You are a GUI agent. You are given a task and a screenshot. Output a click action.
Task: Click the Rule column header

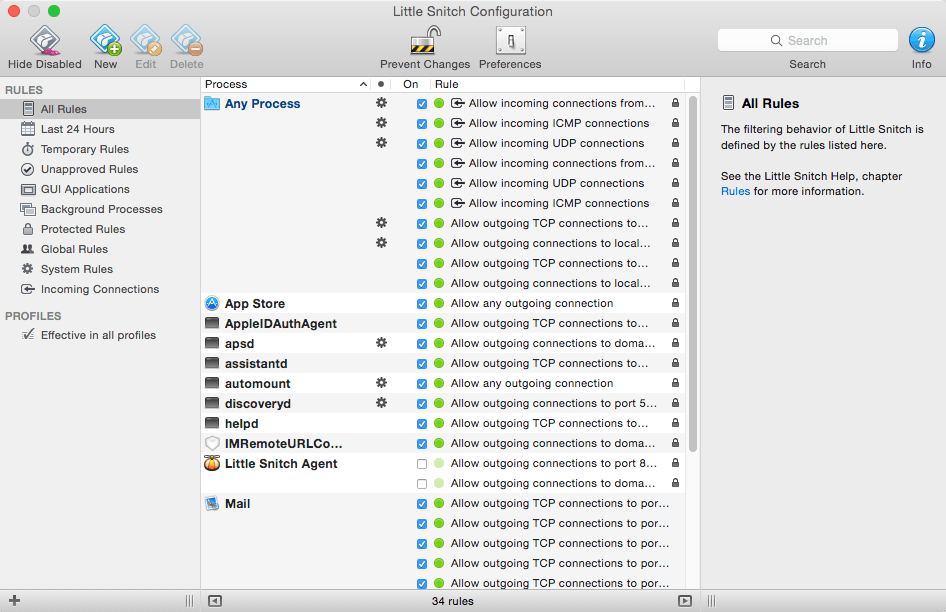[558, 84]
